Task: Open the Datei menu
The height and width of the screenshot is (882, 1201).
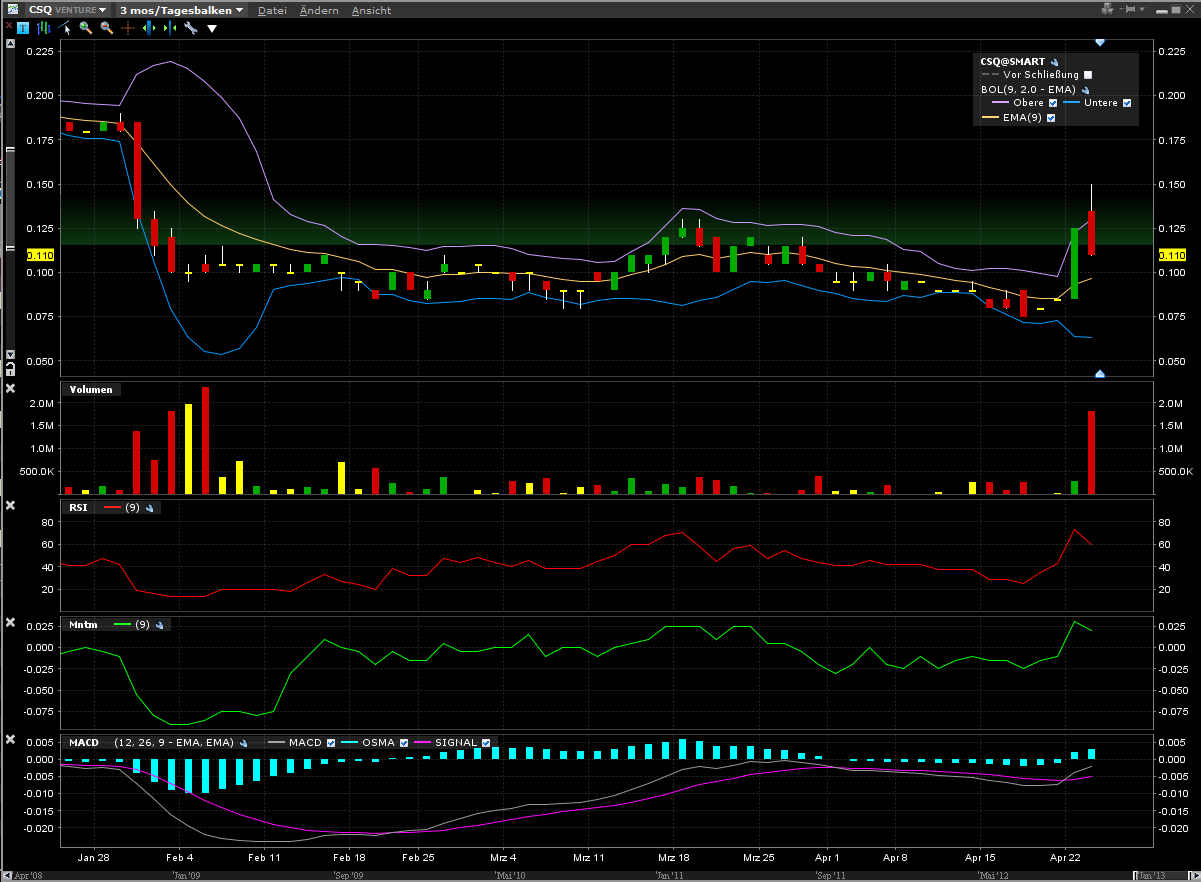Action: pos(271,10)
